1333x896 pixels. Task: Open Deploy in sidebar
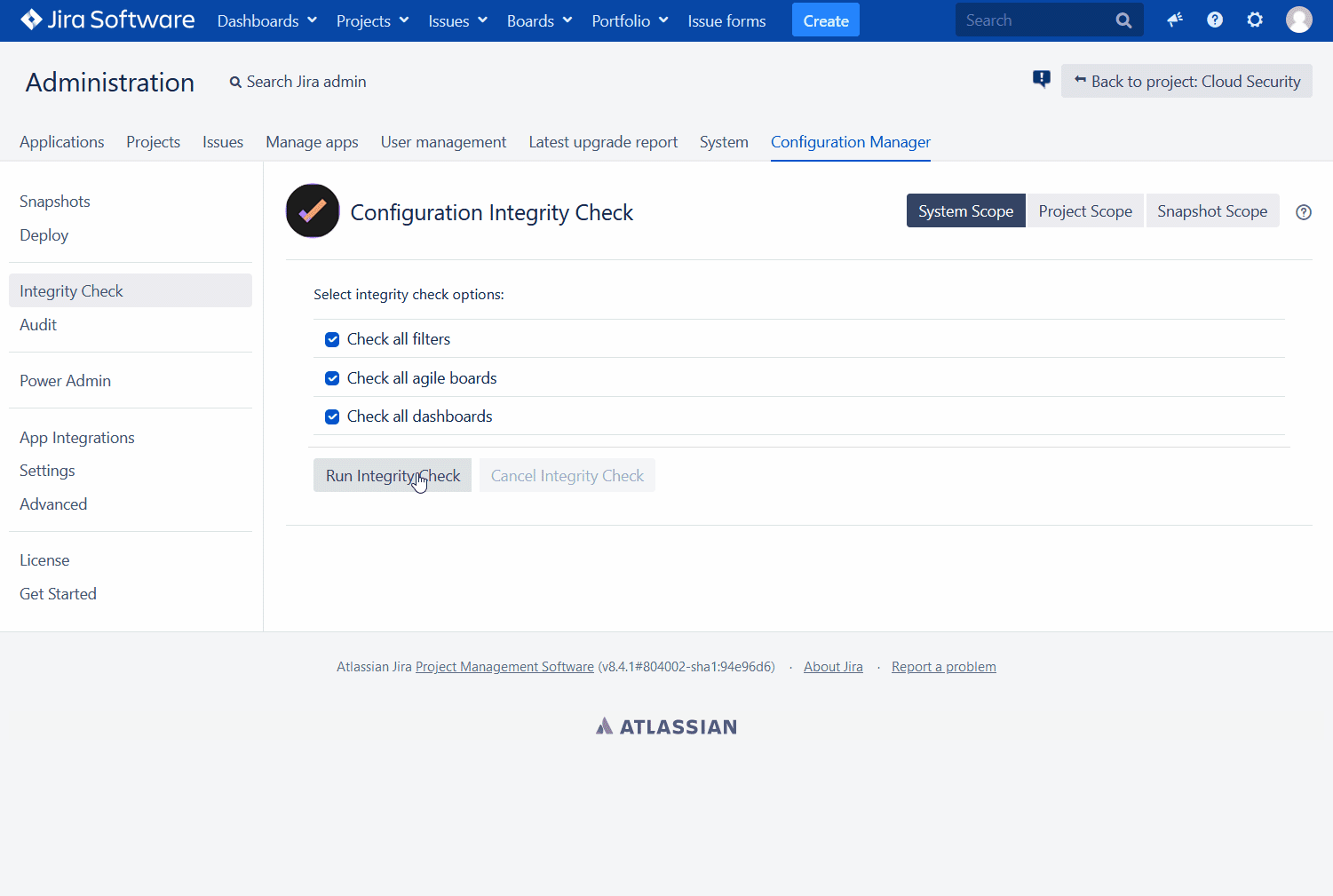pyautogui.click(x=44, y=235)
